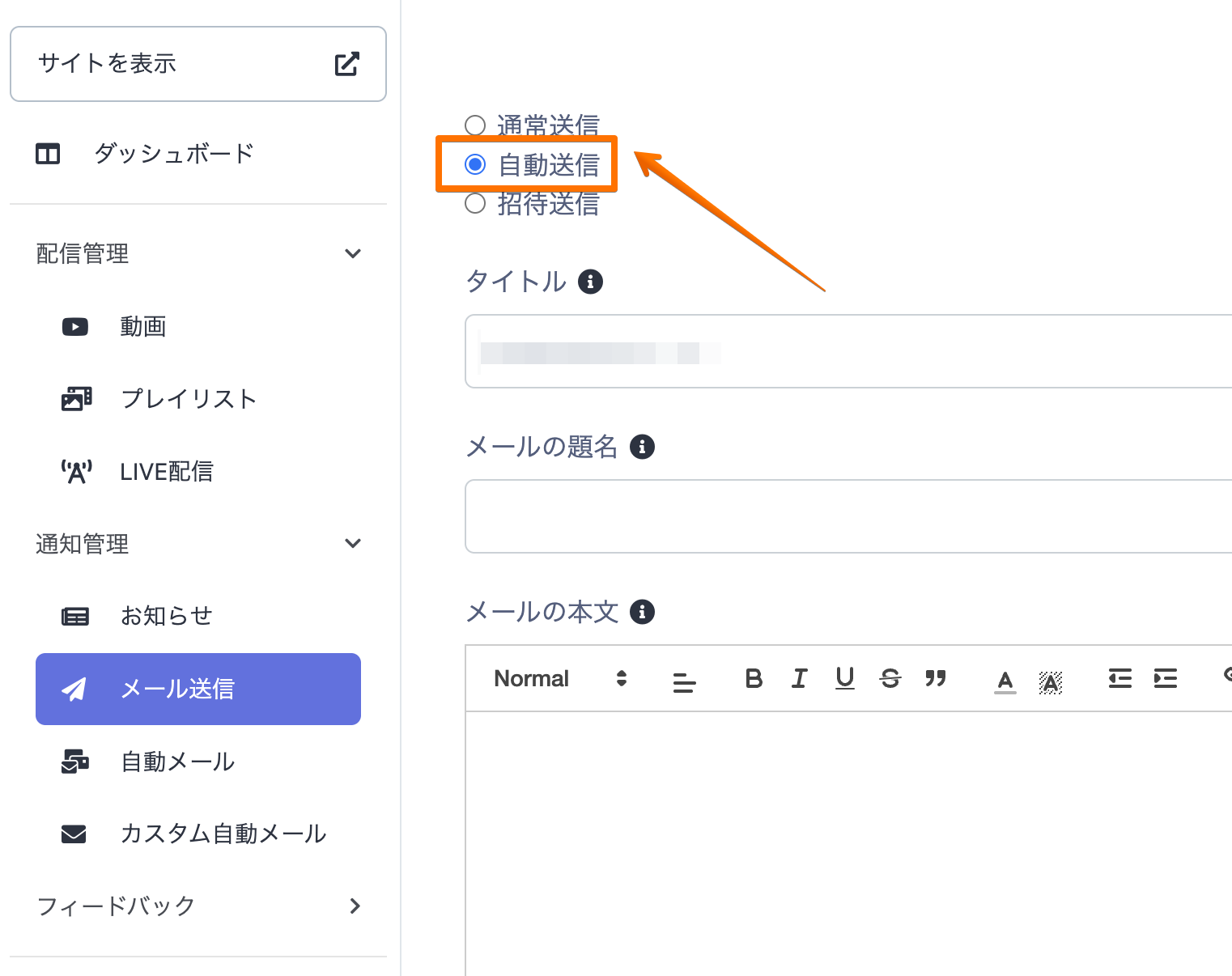This screenshot has width=1232, height=976.
Task: Apply underline formatting
Action: click(844, 678)
